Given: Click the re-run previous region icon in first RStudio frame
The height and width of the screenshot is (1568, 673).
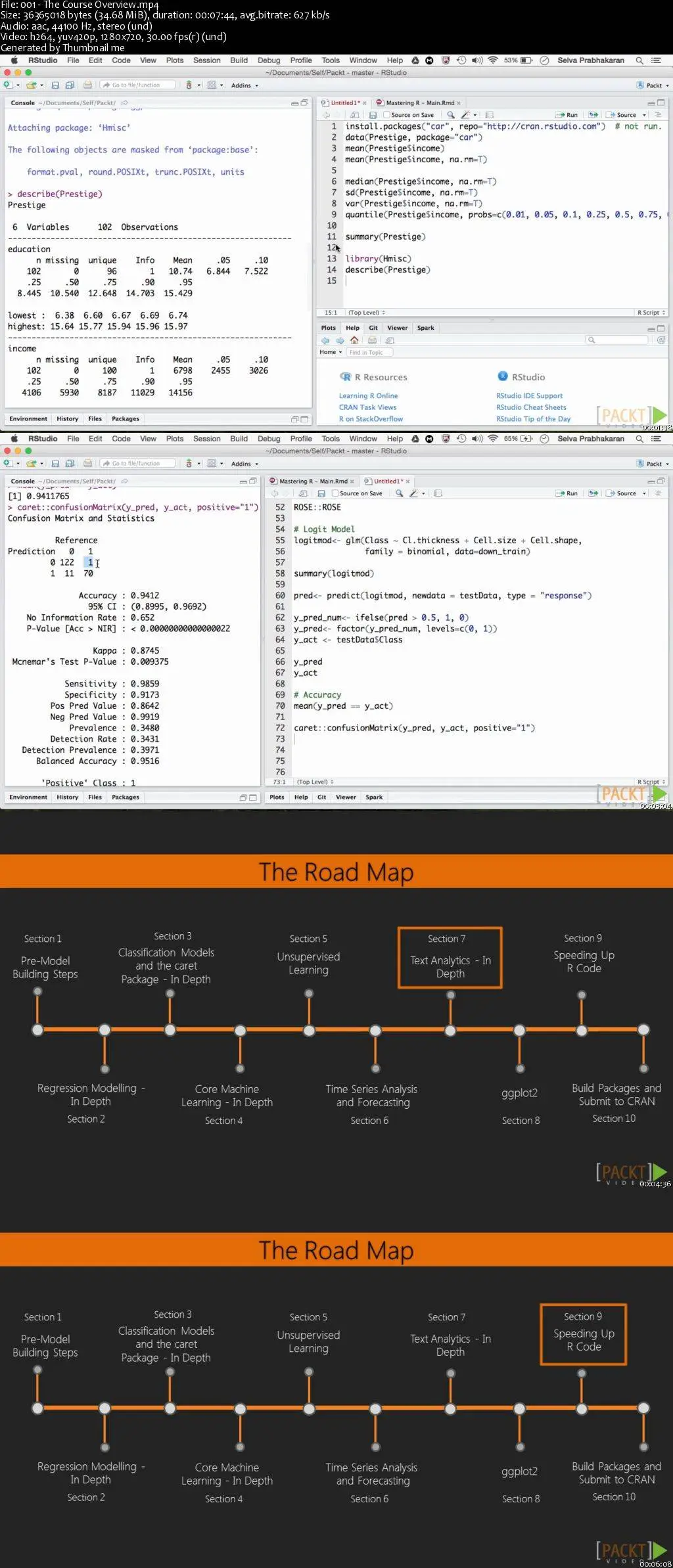Looking at the screenshot, I should [593, 114].
